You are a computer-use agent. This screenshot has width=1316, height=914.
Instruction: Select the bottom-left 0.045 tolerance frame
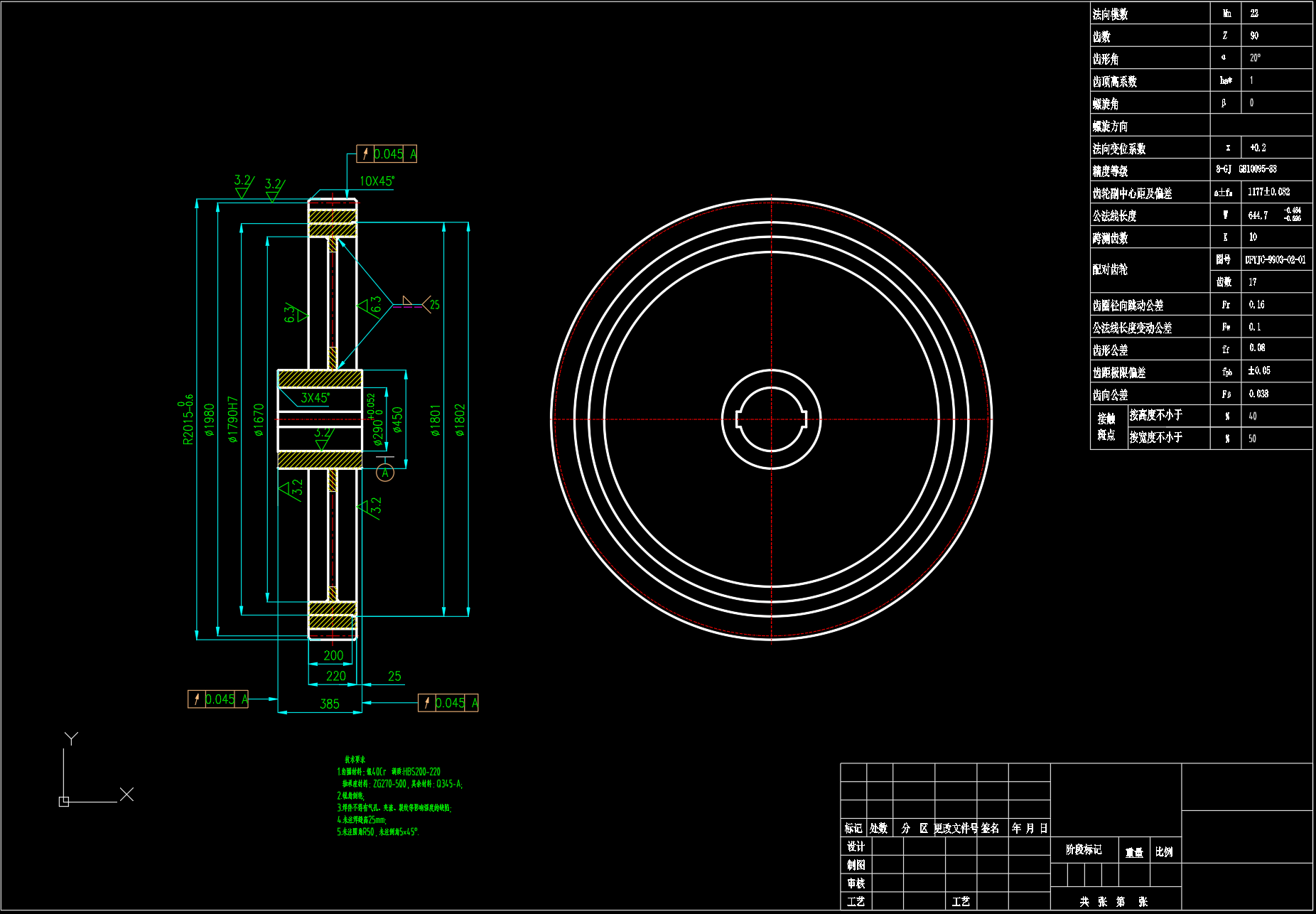[218, 699]
